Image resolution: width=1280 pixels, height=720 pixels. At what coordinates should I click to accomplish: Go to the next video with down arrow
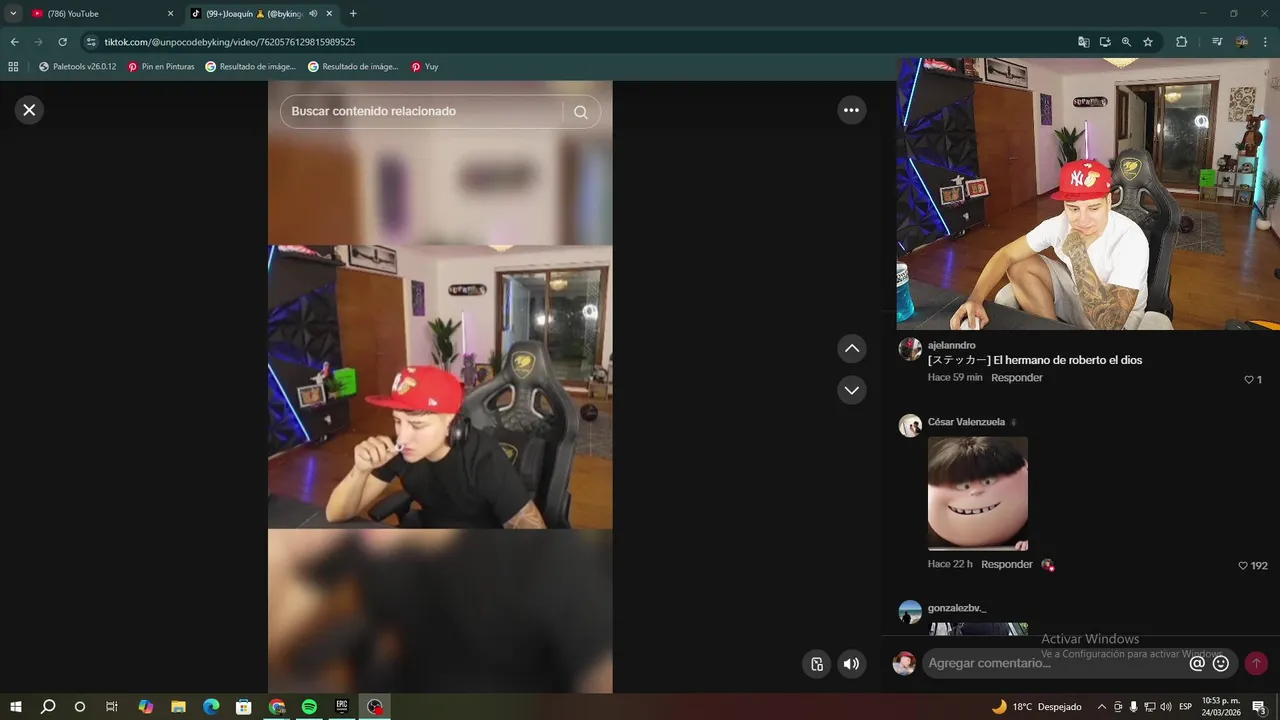coord(851,390)
